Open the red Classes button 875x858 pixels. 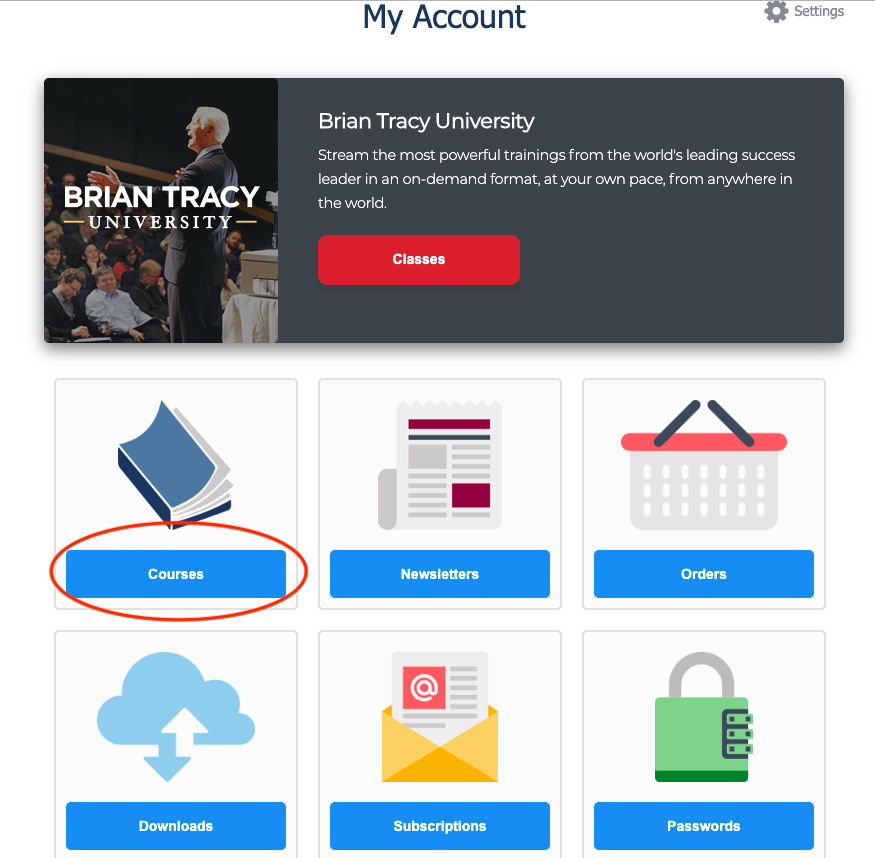click(419, 259)
